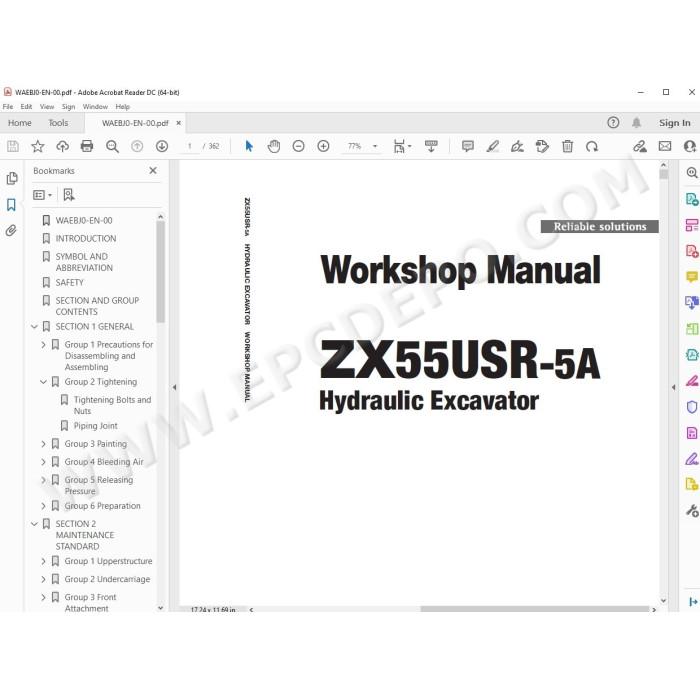Expand Group 4 Bleeding Air bookmark
The width and height of the screenshot is (700, 700).
click(43, 462)
